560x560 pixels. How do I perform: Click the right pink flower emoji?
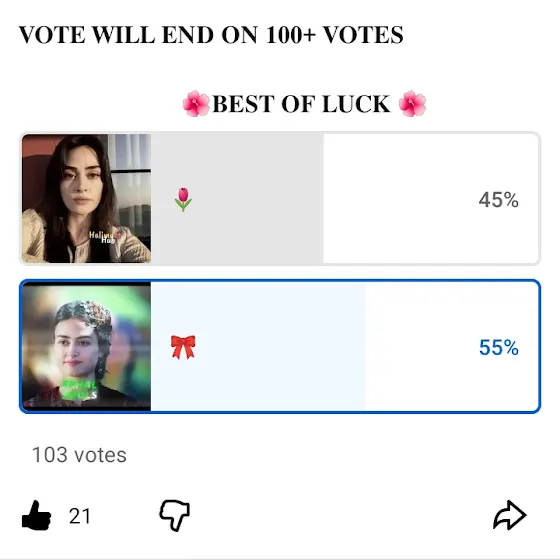click(412, 104)
